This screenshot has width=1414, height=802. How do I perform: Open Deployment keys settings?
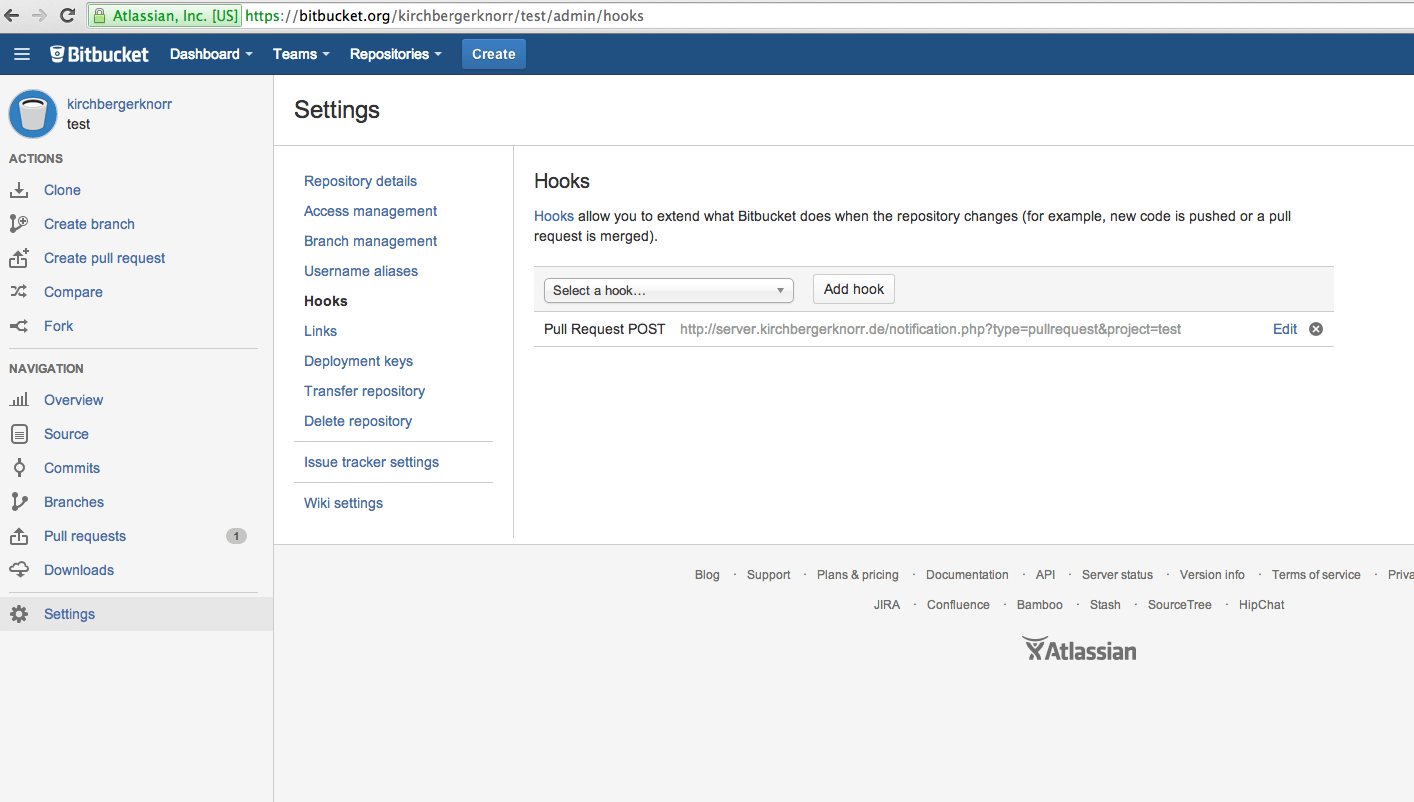(x=359, y=361)
